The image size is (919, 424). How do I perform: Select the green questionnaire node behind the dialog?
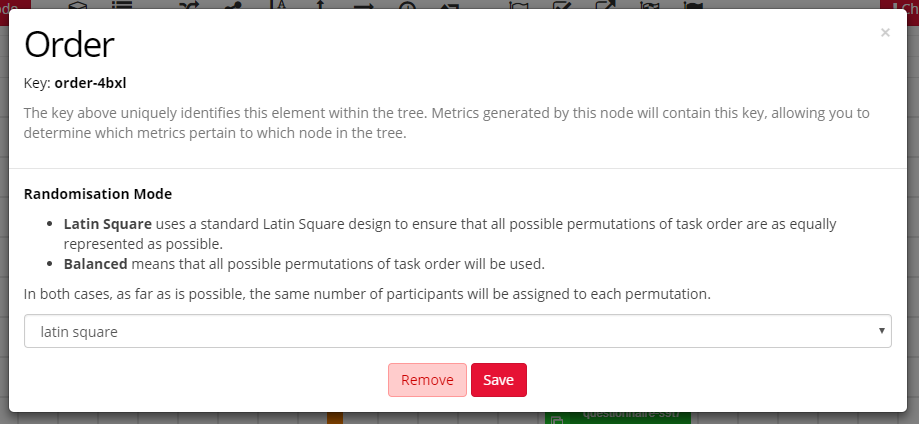tap(617, 418)
